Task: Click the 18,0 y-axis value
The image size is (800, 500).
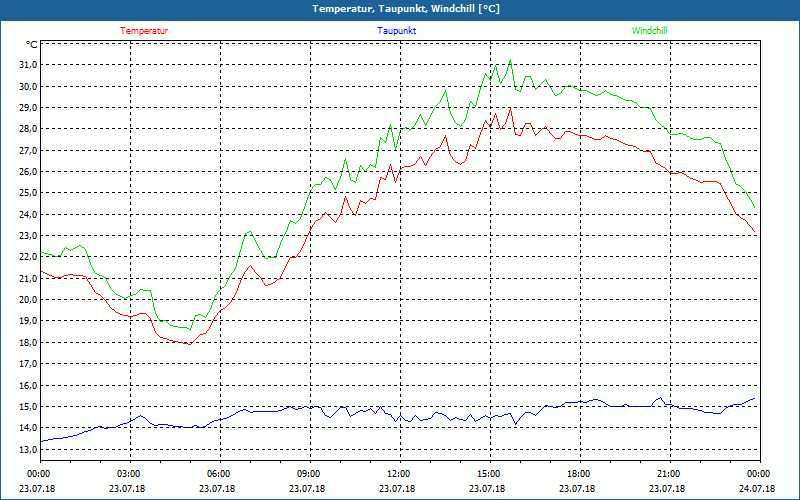Action: [28, 343]
